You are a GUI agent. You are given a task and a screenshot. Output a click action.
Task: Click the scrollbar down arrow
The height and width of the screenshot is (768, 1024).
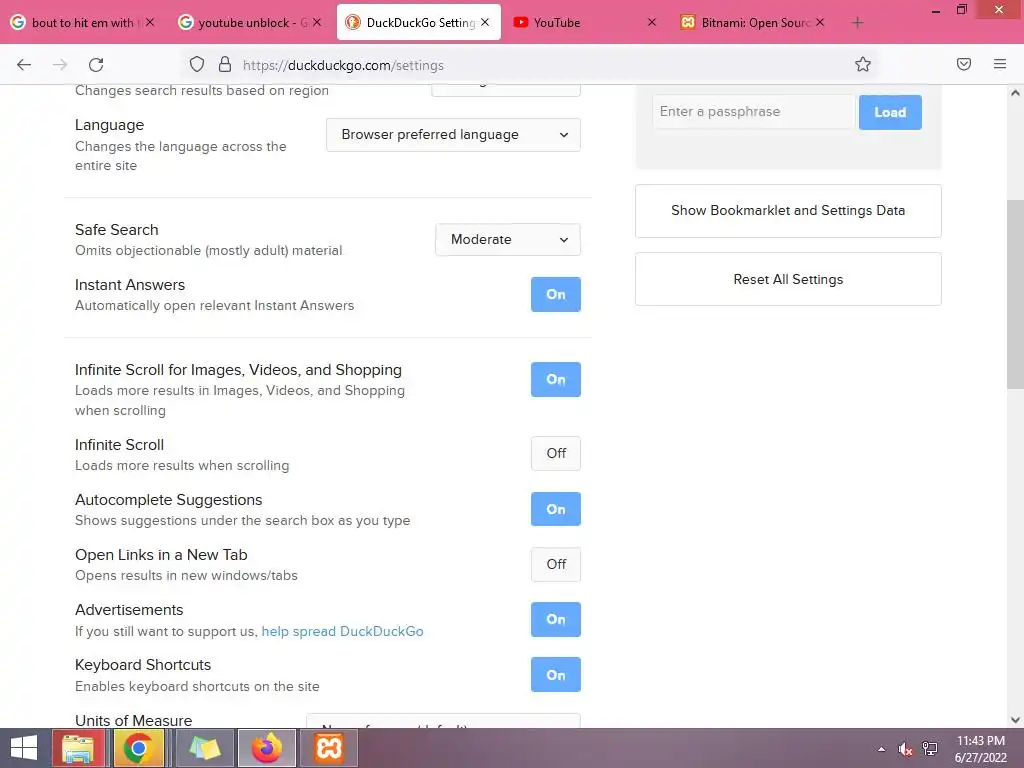click(1015, 720)
